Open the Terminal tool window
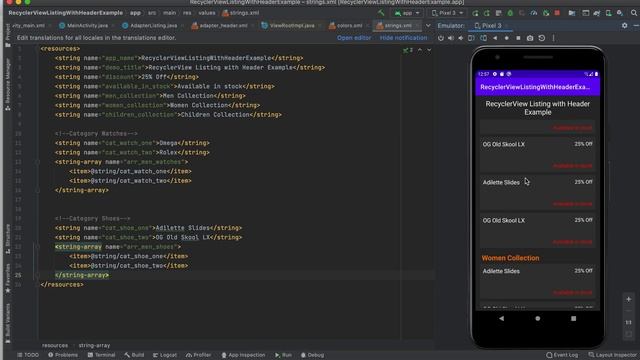The image size is (640, 360). pos(101,355)
